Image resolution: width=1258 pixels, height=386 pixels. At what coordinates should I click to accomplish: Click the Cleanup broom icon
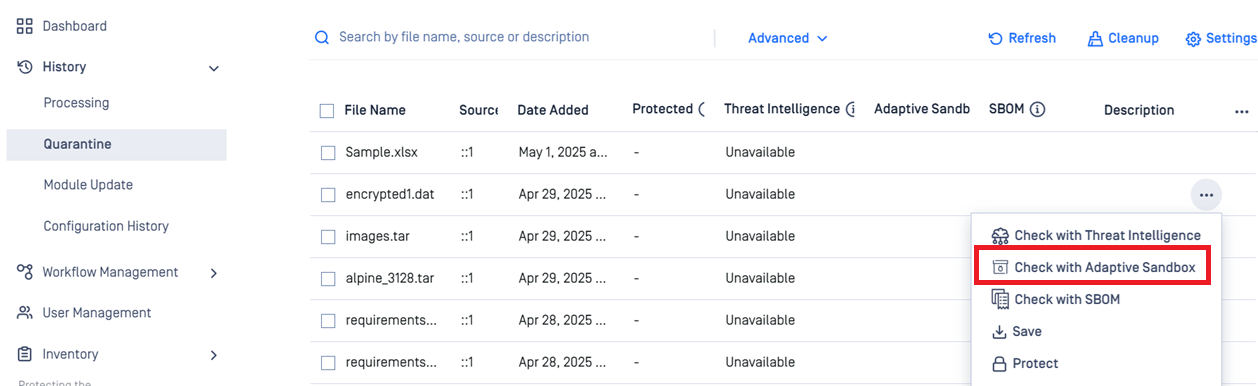[x=1095, y=38]
